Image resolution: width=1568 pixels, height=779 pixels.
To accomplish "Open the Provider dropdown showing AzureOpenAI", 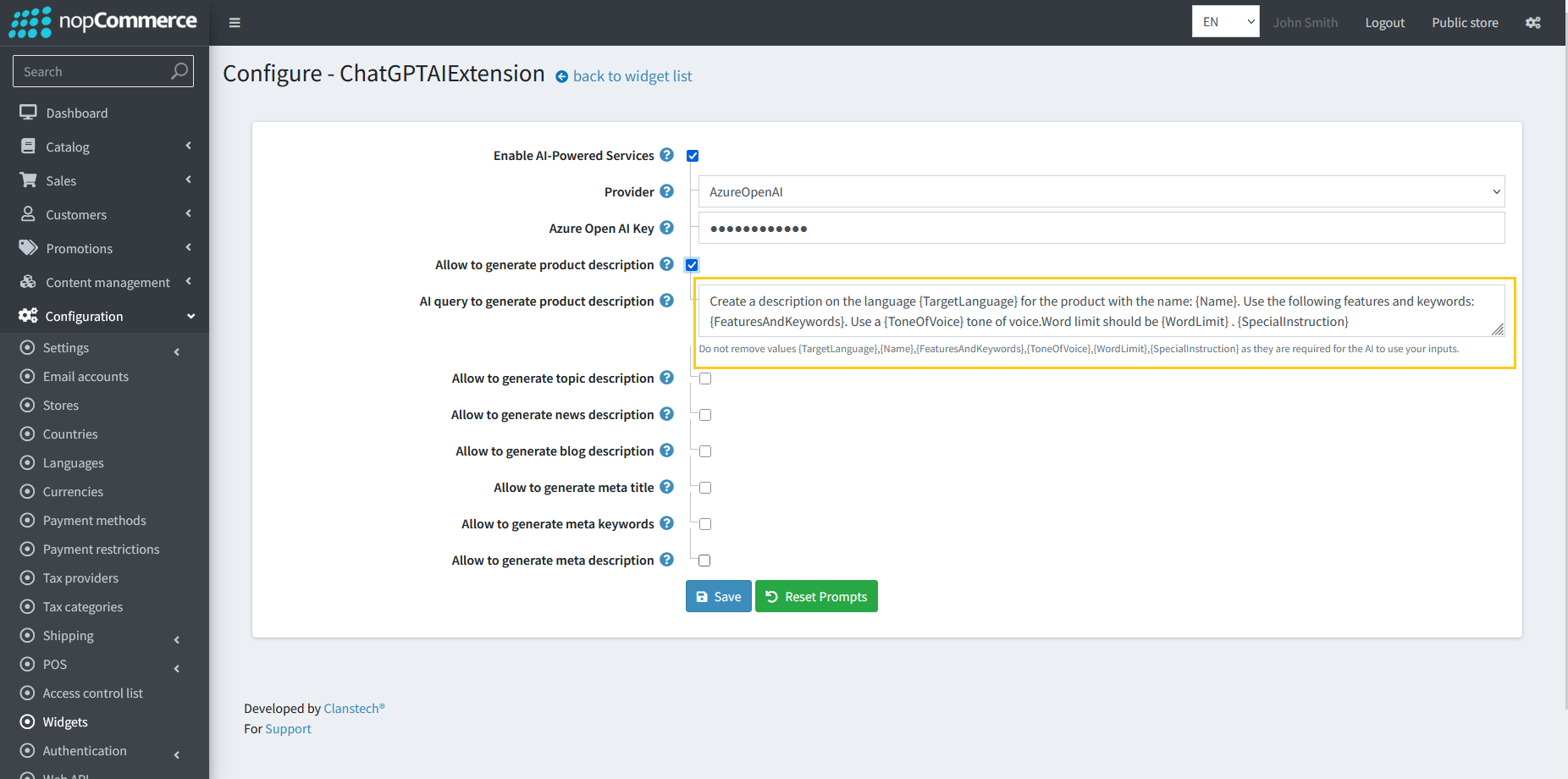I will [1101, 191].
